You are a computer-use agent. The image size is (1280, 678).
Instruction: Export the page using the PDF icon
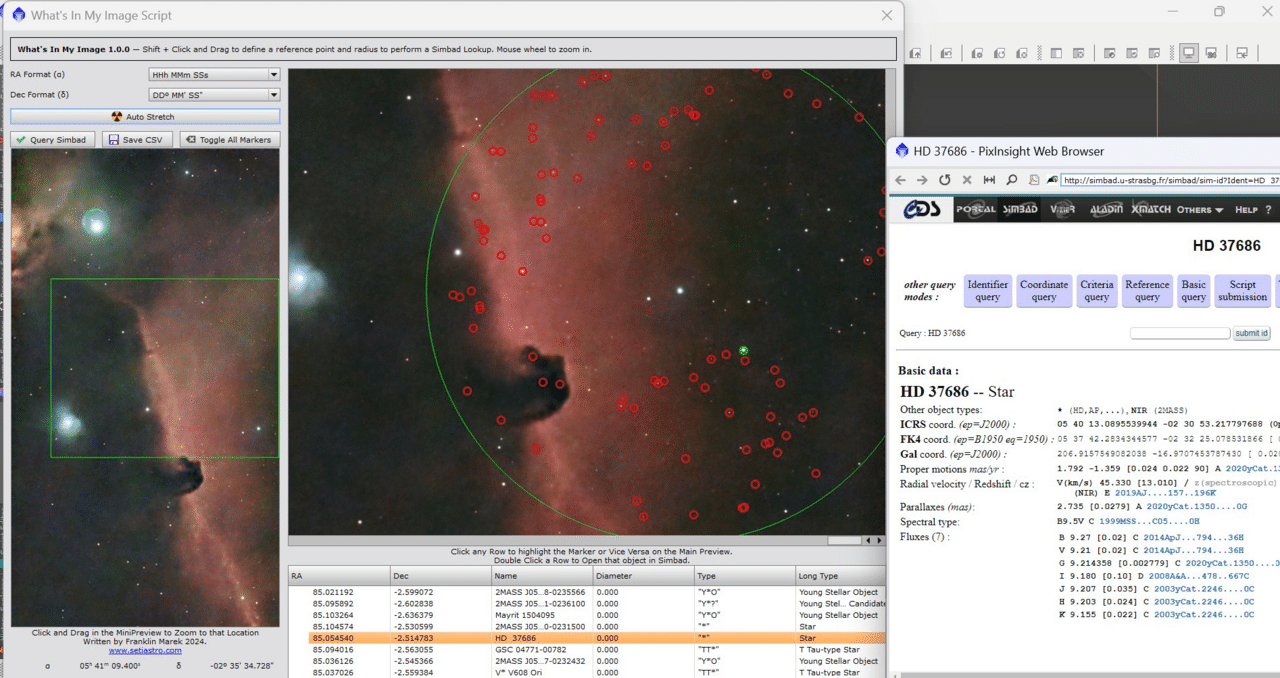pos(1034,180)
